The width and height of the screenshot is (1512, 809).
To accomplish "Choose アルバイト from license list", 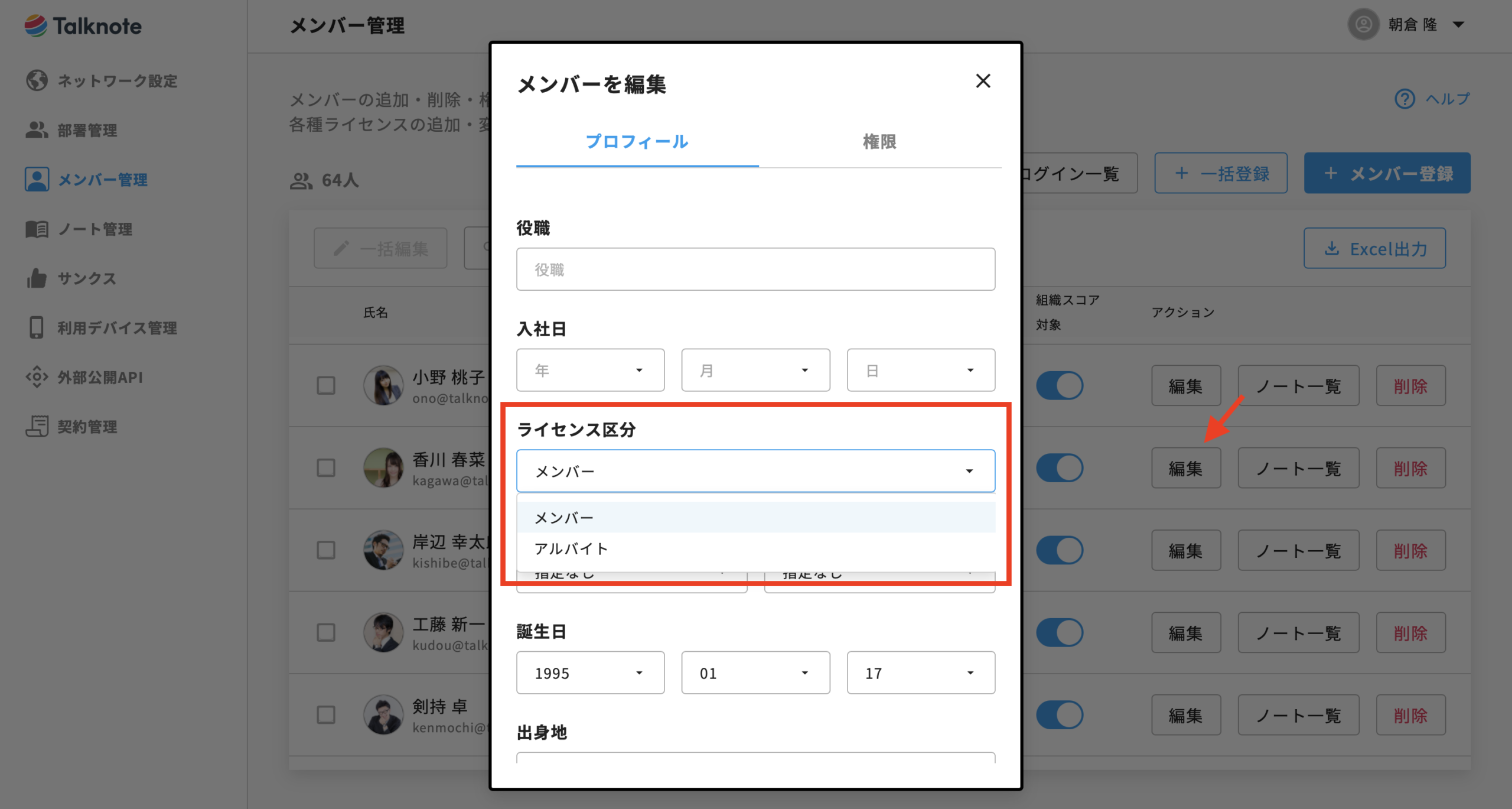I will tap(571, 549).
